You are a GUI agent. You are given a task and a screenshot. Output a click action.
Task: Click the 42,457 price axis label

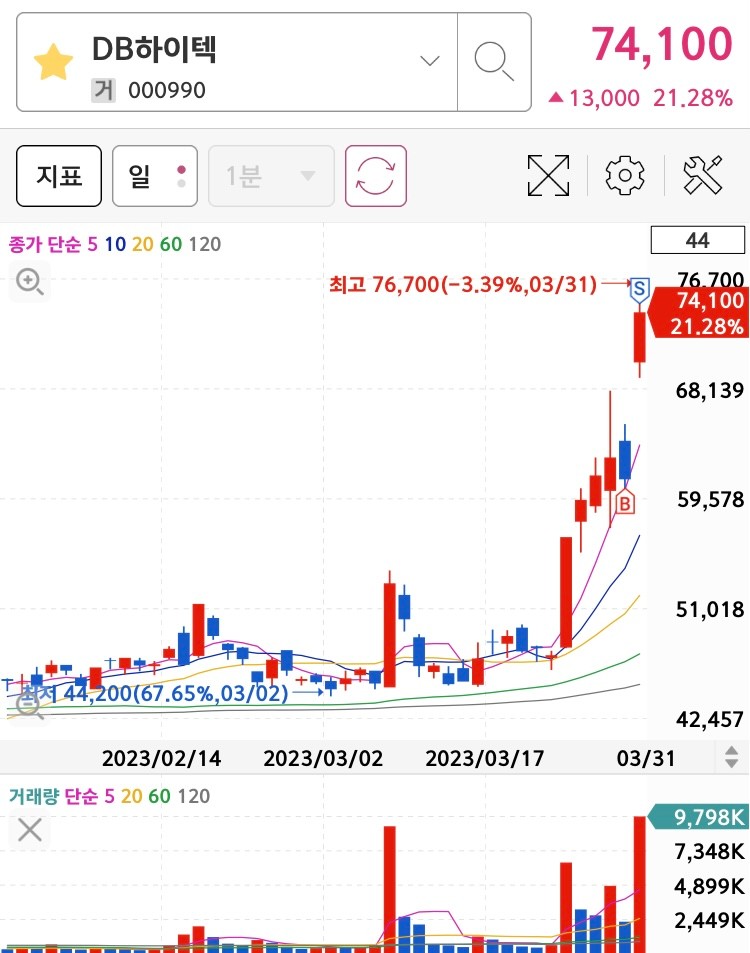(x=710, y=720)
